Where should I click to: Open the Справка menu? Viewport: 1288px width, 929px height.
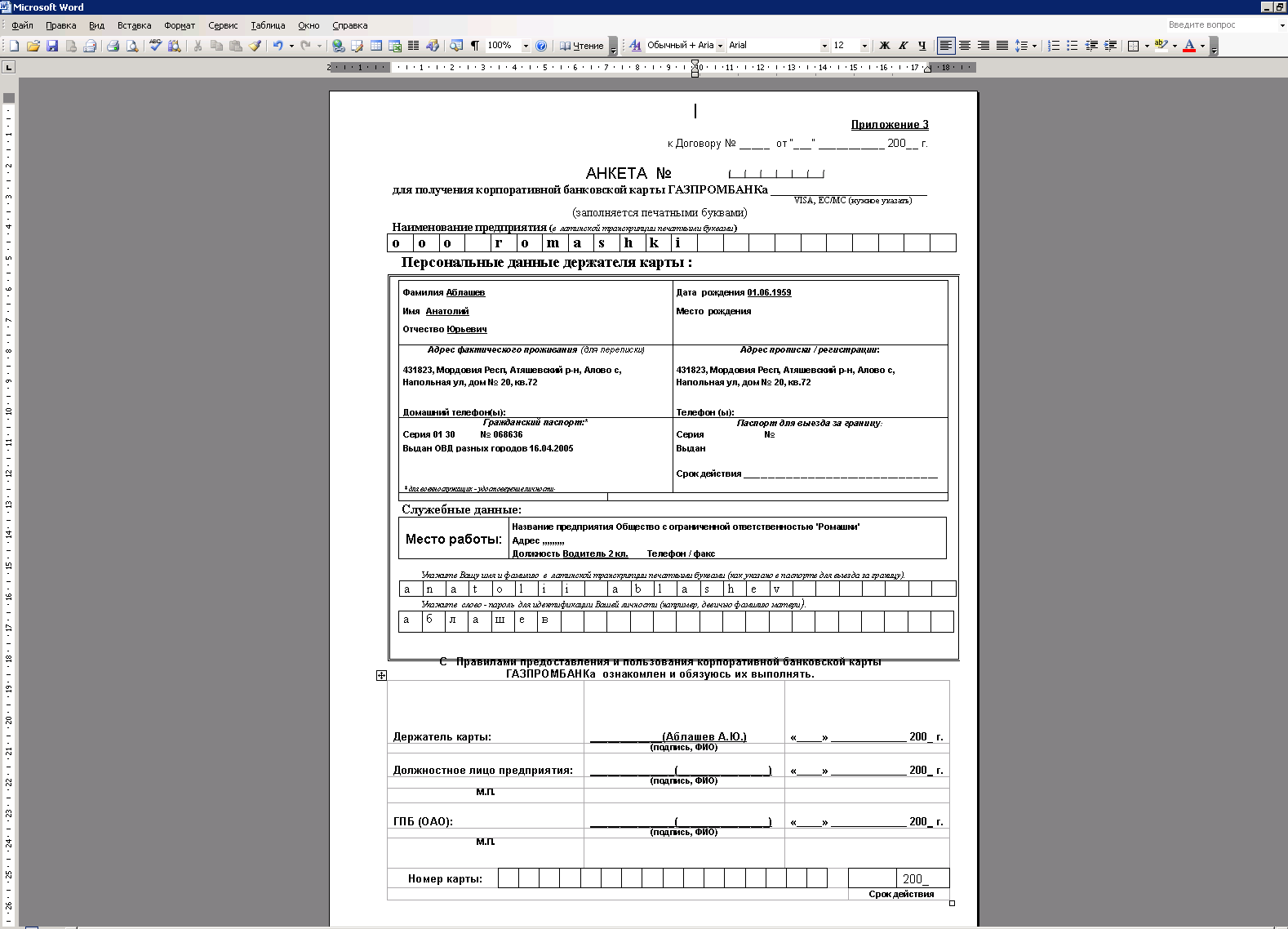(350, 25)
